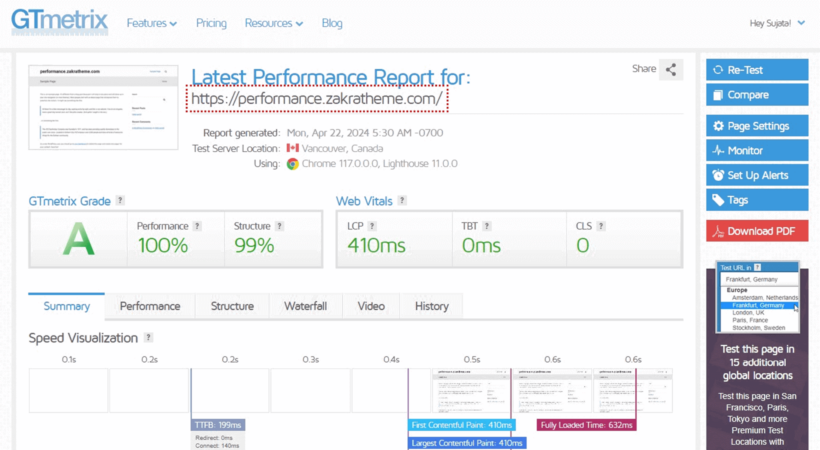Open the Performance score help question mark
Screen dimensions: 820x450
pos(197,226)
